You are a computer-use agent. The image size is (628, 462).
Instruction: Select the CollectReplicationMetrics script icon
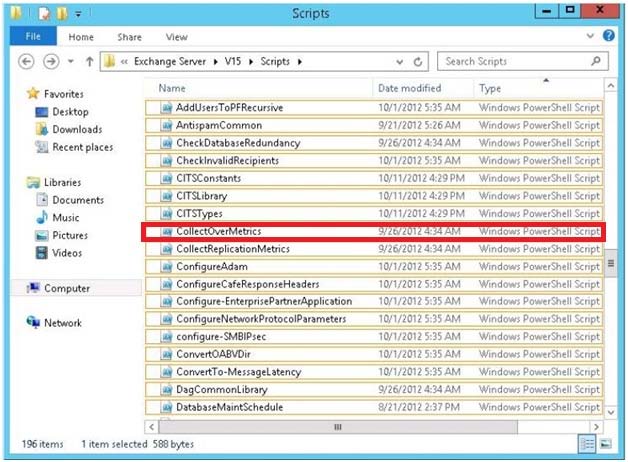click(167, 249)
